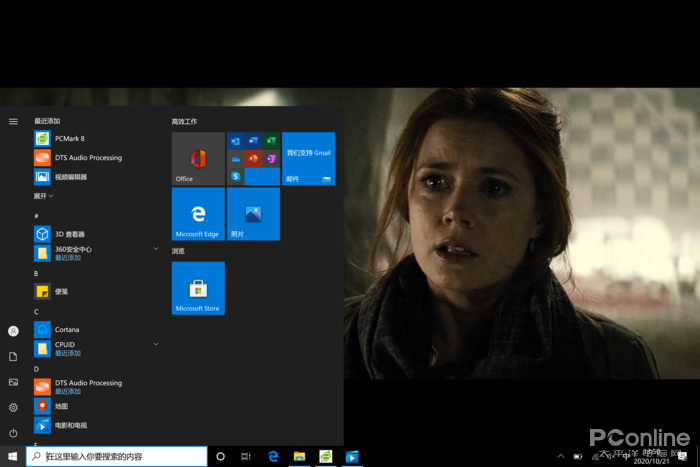Jump to letter C section header
700x467 pixels.
pos(36,312)
